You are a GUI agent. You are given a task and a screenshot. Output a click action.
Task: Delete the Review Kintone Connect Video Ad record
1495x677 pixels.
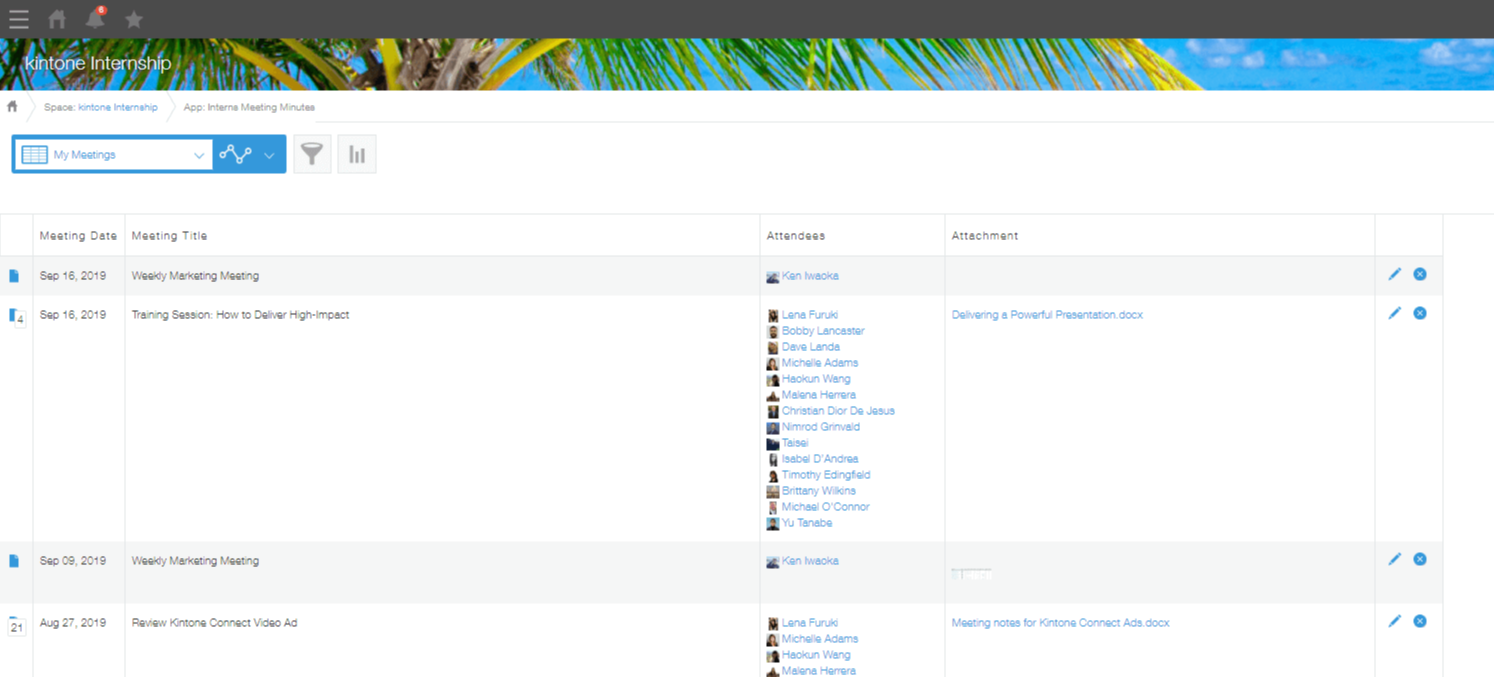tap(1419, 622)
